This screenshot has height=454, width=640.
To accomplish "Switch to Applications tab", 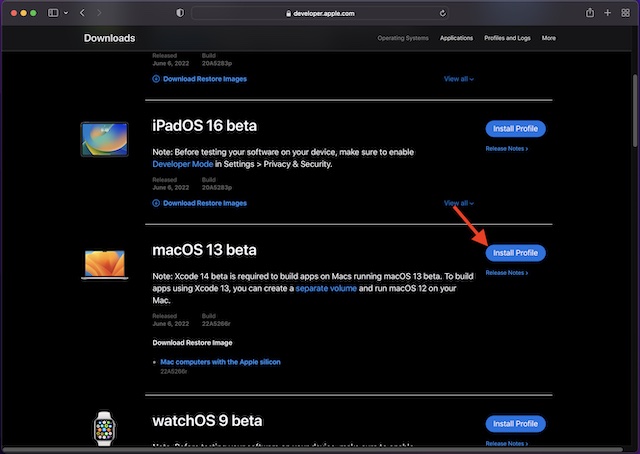I will [456, 38].
